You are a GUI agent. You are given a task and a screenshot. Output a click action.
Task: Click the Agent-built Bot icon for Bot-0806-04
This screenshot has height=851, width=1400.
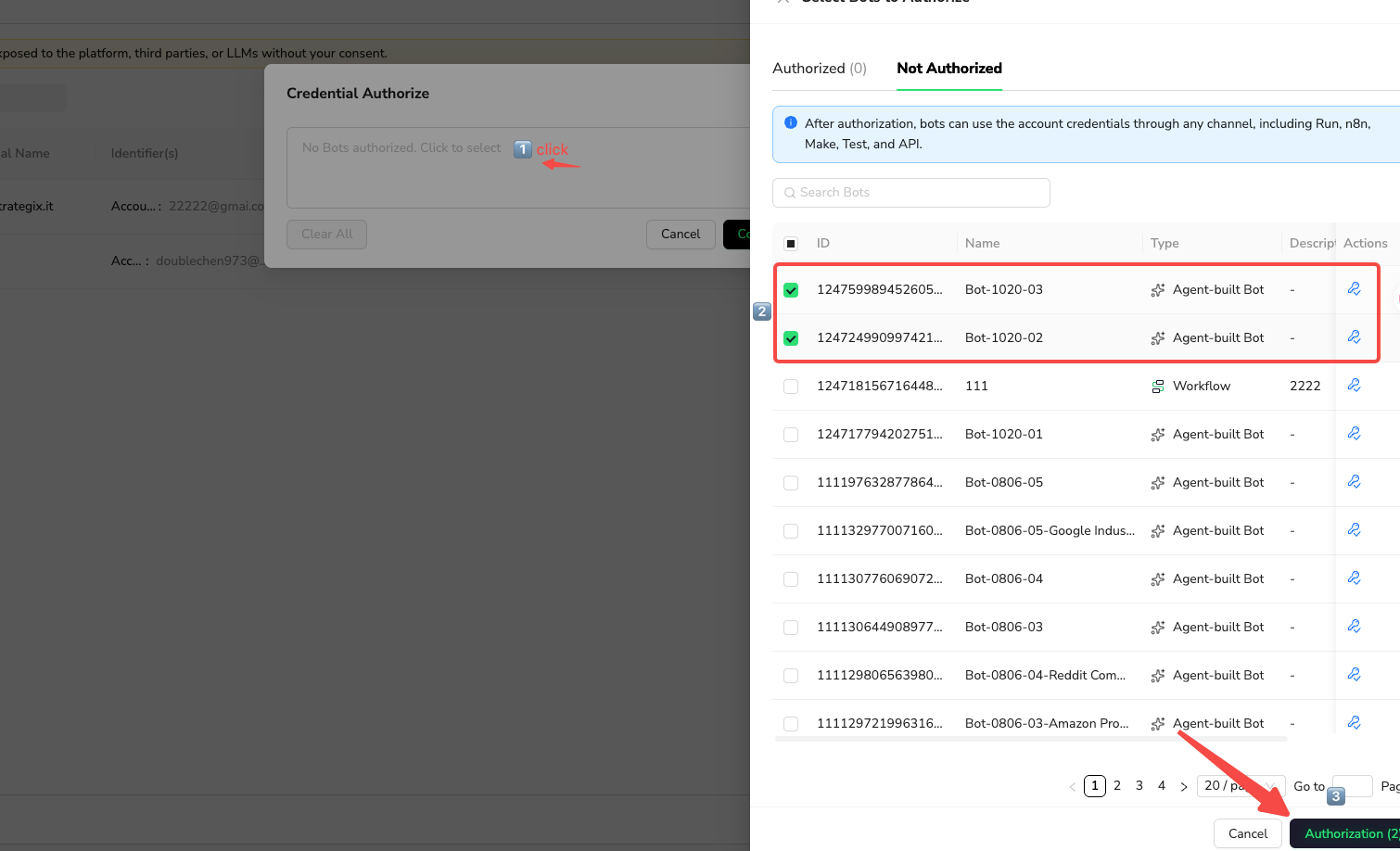(1158, 579)
